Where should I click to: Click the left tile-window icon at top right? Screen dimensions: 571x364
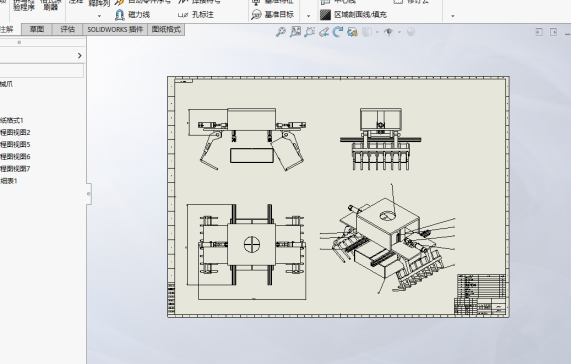(539, 32)
